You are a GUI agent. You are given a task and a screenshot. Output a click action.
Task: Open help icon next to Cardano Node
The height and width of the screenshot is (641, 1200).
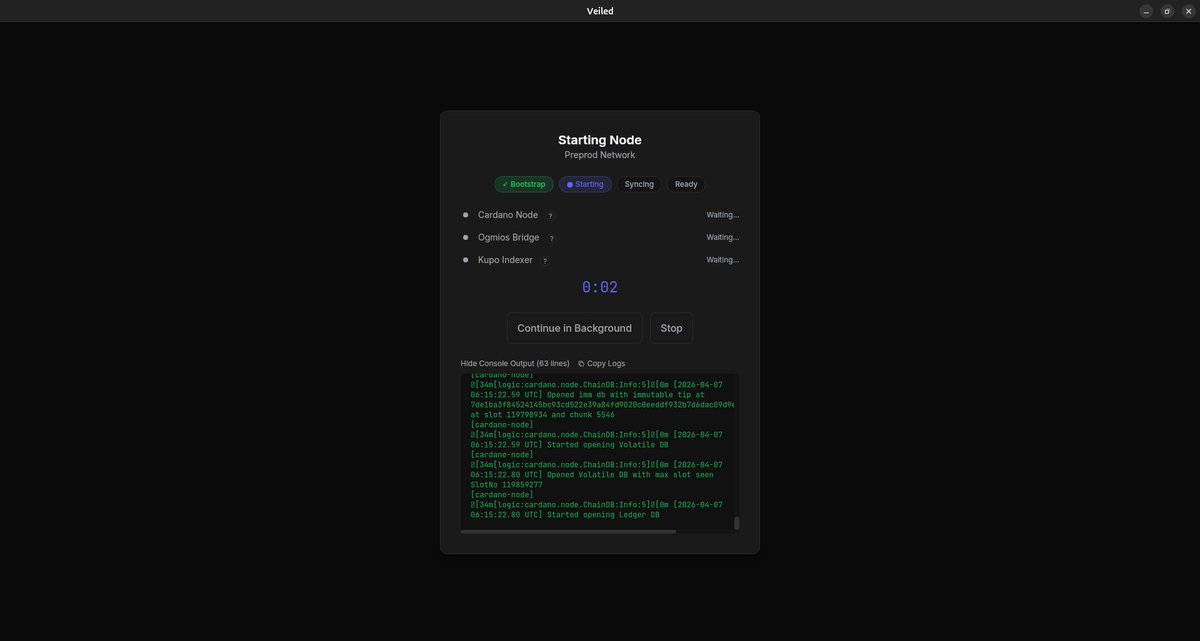click(x=550, y=215)
